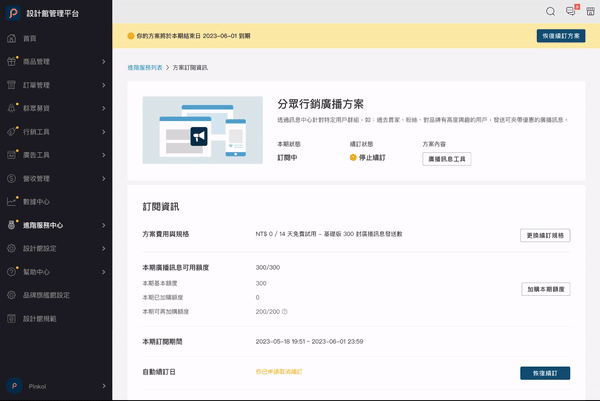Expand the 行銷工具 chevron
Image resolution: width=600 pixels, height=401 pixels.
[104, 132]
